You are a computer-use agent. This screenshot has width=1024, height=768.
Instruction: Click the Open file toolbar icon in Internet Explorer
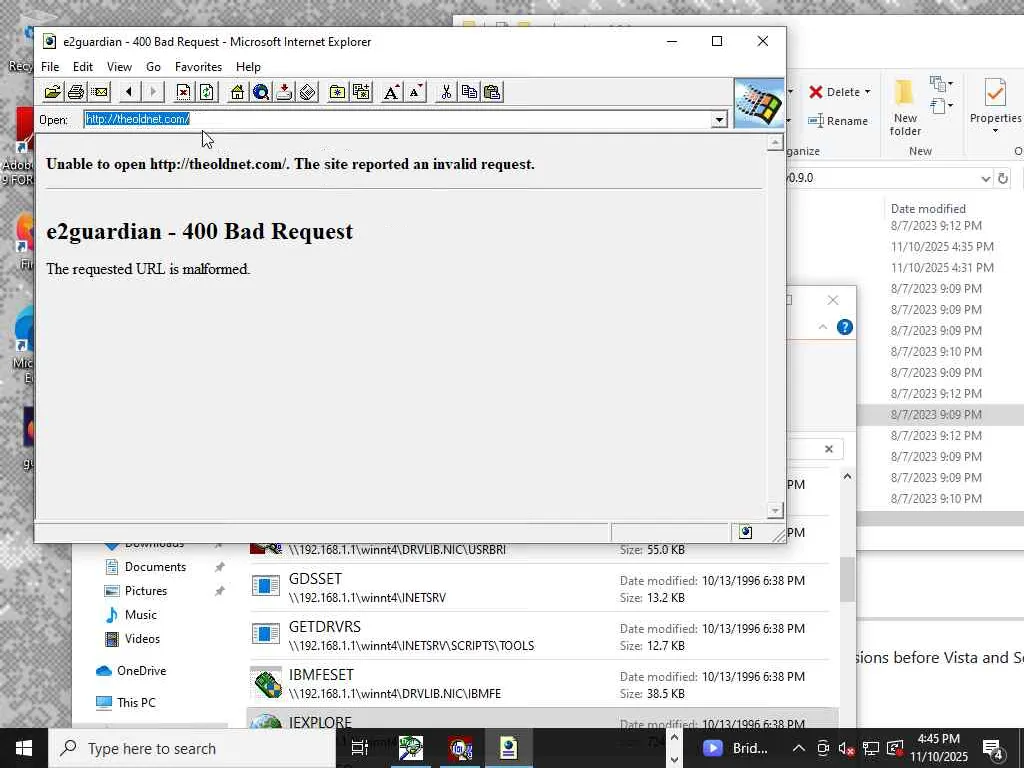point(53,92)
